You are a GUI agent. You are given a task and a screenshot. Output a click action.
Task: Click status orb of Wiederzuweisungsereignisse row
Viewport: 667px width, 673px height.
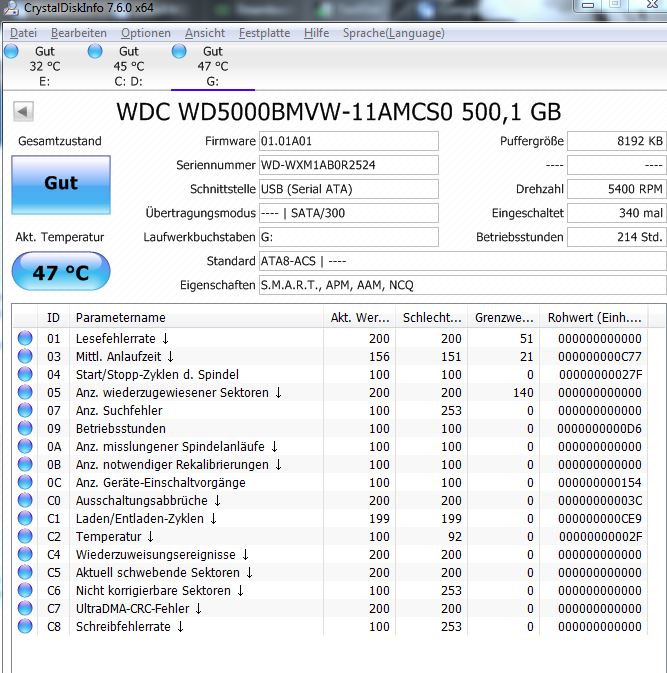click(25, 555)
